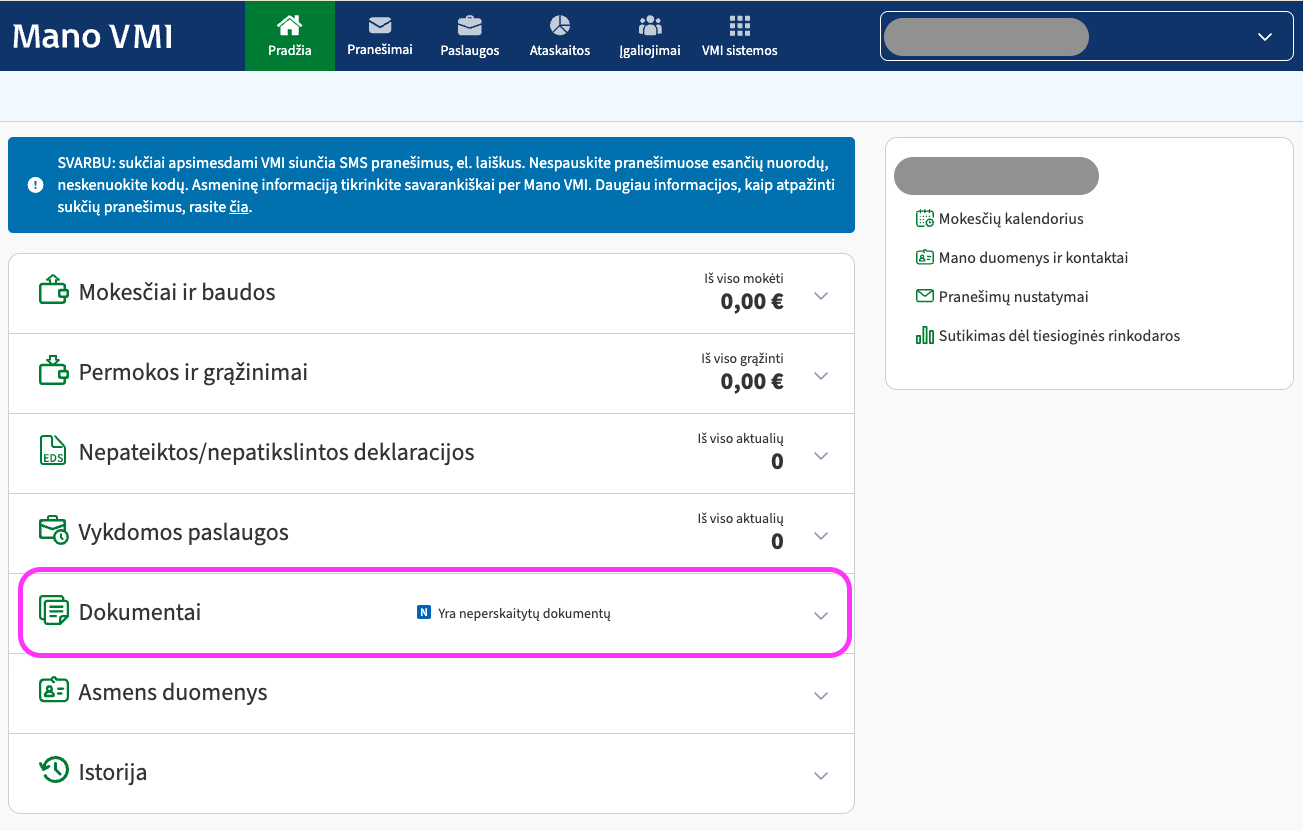The image size is (1303, 831).
Task: Go to the Įgaliojimai menu label
Action: 650,51
